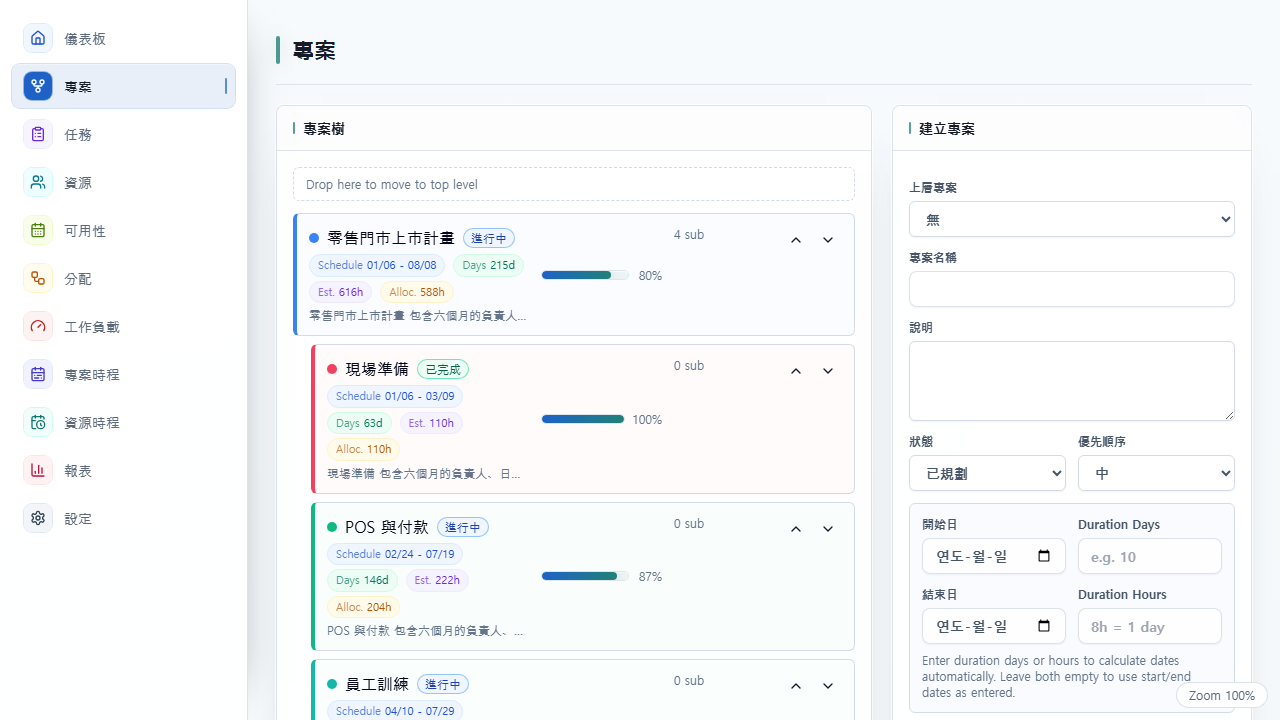The height and width of the screenshot is (720, 1280).
Task: Open the calendar picker for 結束日
Action: (1044, 626)
